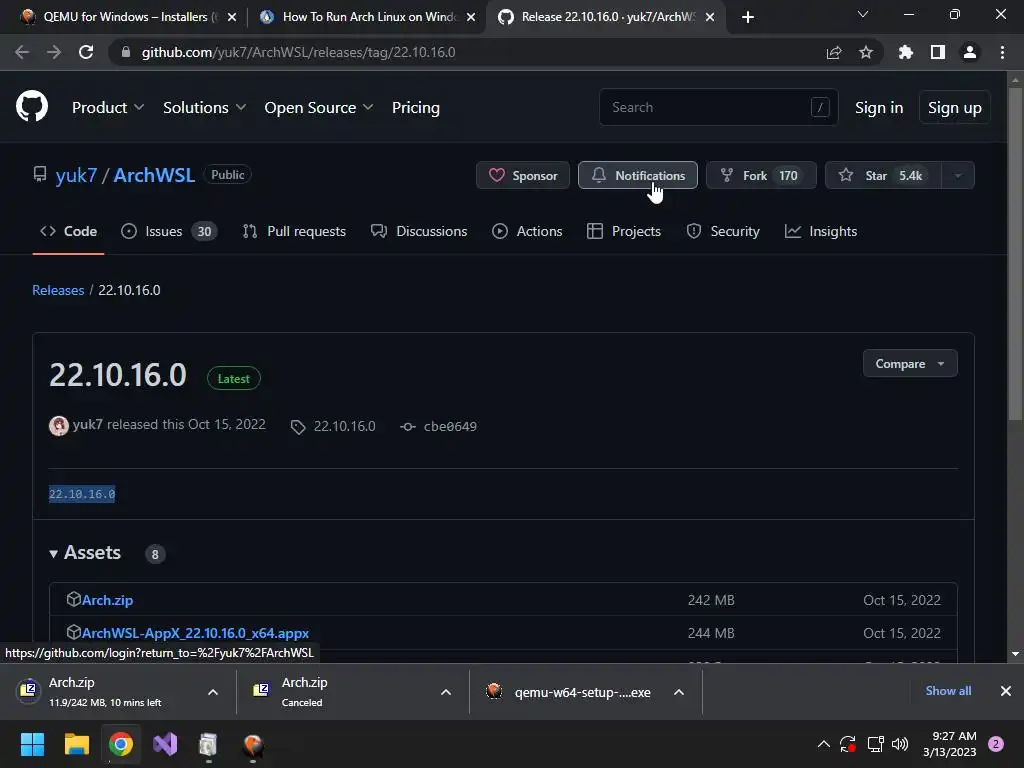The height and width of the screenshot is (768, 1024).
Task: Open the Star list dropdown arrow
Action: (958, 175)
